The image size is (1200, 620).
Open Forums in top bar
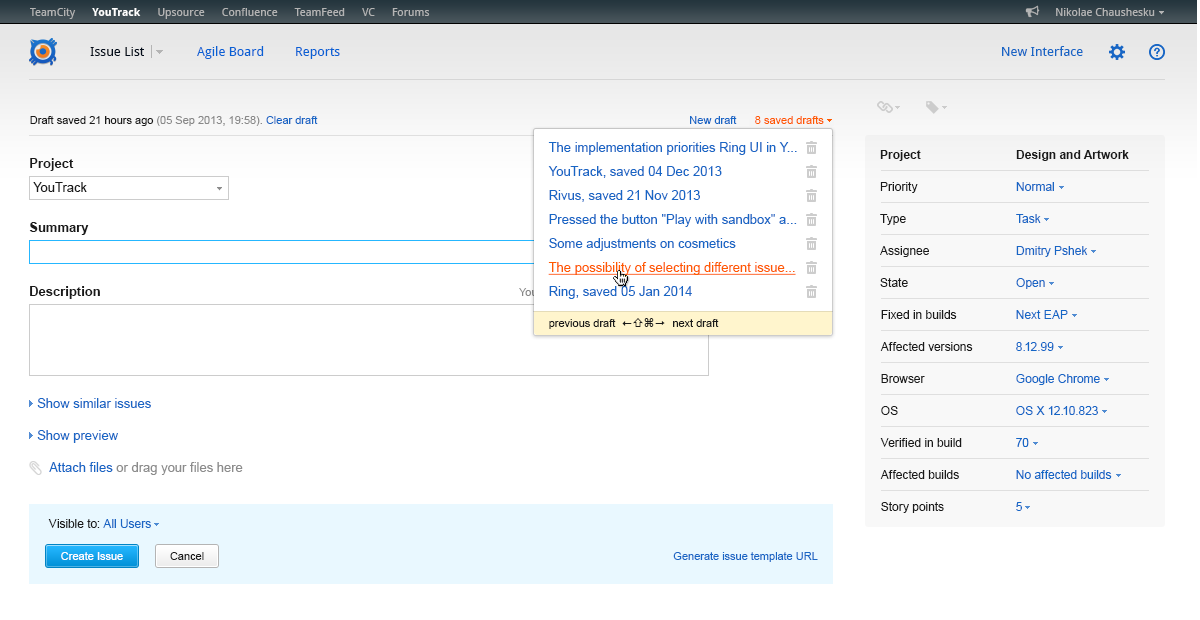pos(411,12)
